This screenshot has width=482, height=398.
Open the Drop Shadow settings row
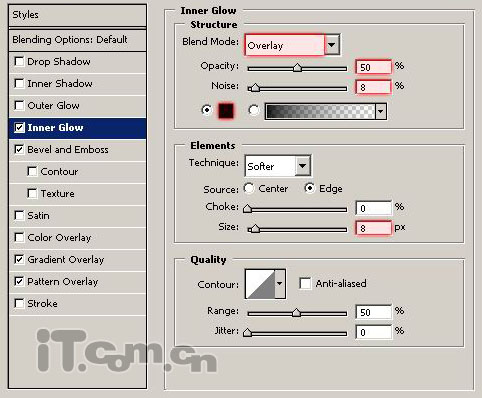tap(77, 62)
